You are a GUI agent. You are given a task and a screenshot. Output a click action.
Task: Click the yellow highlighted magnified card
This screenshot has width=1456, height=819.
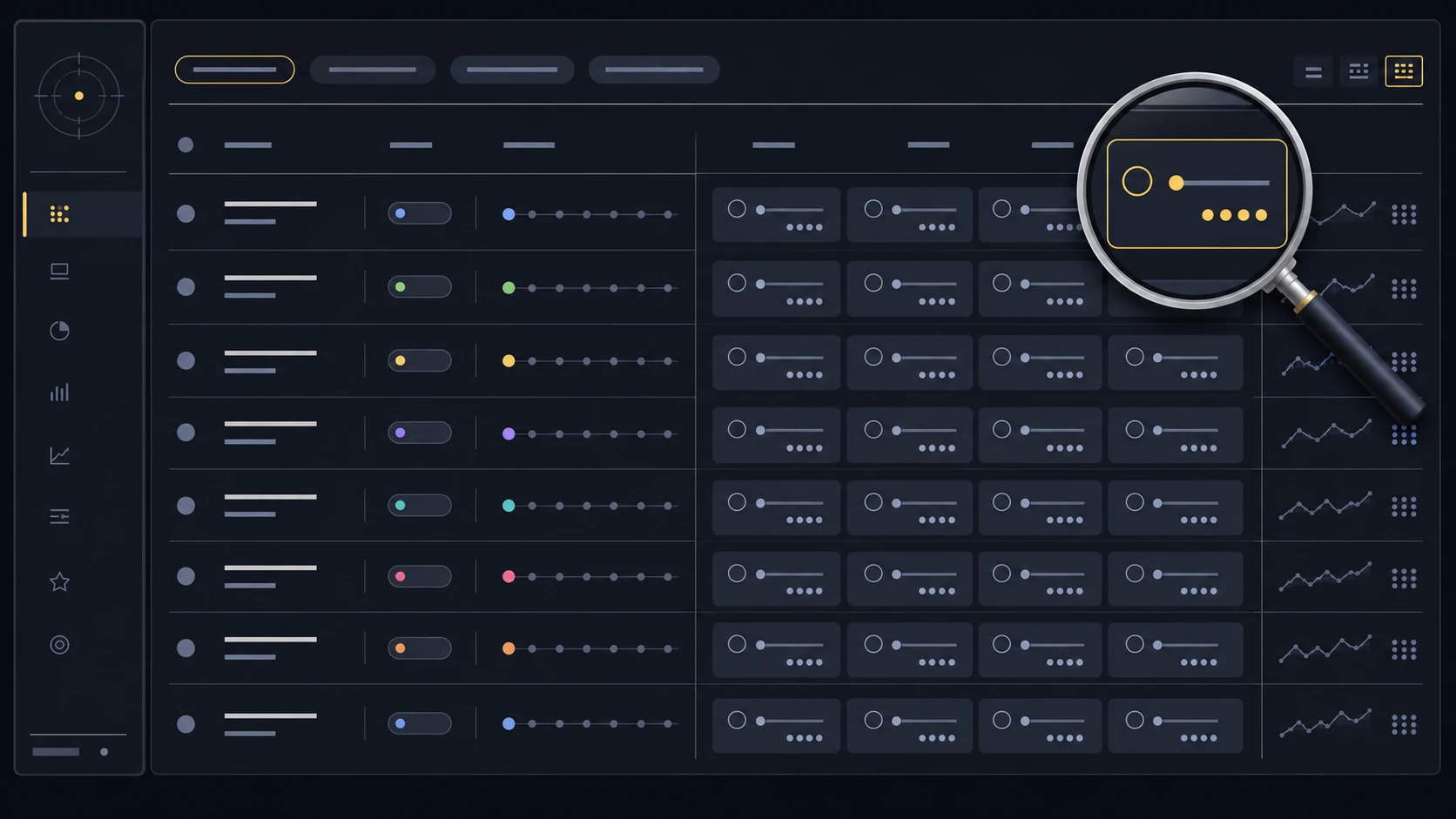click(x=1196, y=194)
